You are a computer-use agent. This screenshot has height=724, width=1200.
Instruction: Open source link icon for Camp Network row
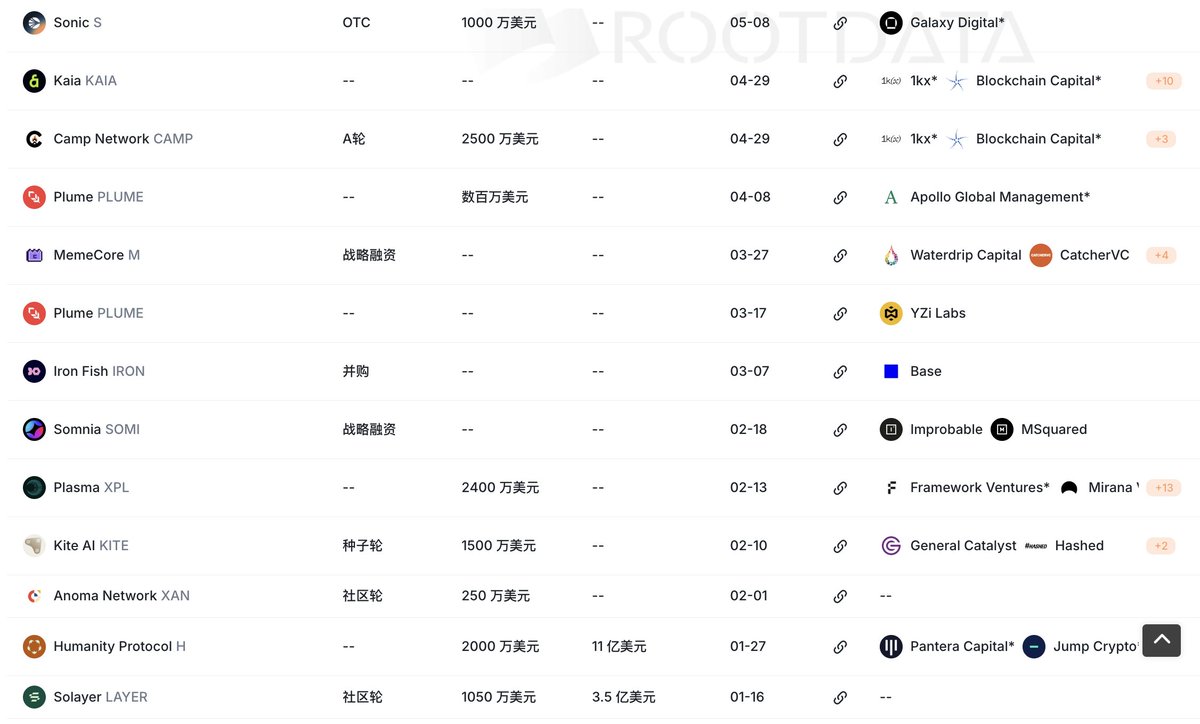(840, 139)
